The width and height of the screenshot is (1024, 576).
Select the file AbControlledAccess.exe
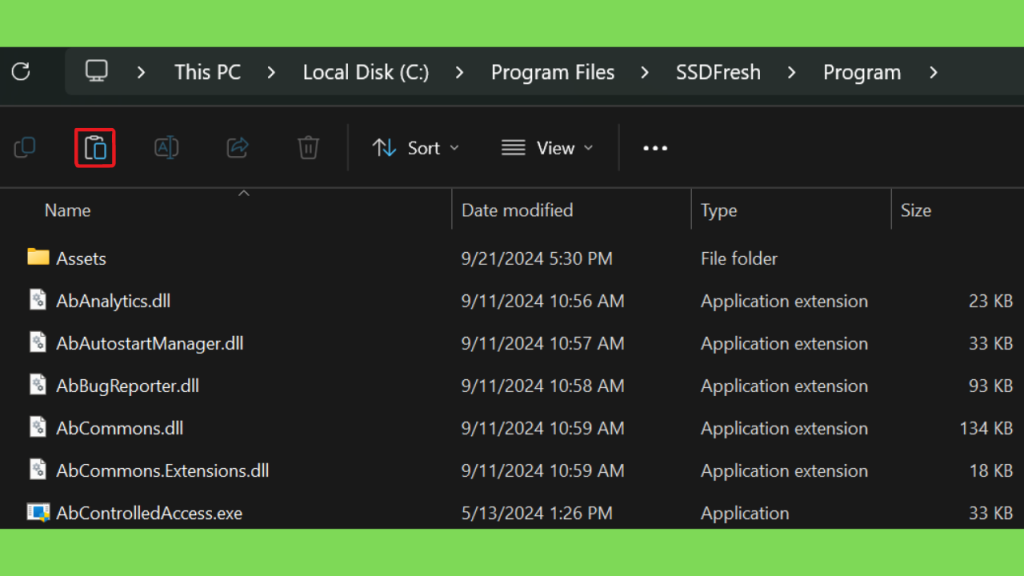pos(149,513)
